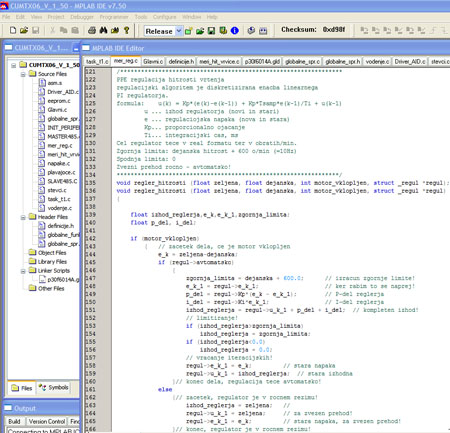Click the Copy toolbar icon
450x433 pixels.
pyautogui.click(x=63, y=30)
